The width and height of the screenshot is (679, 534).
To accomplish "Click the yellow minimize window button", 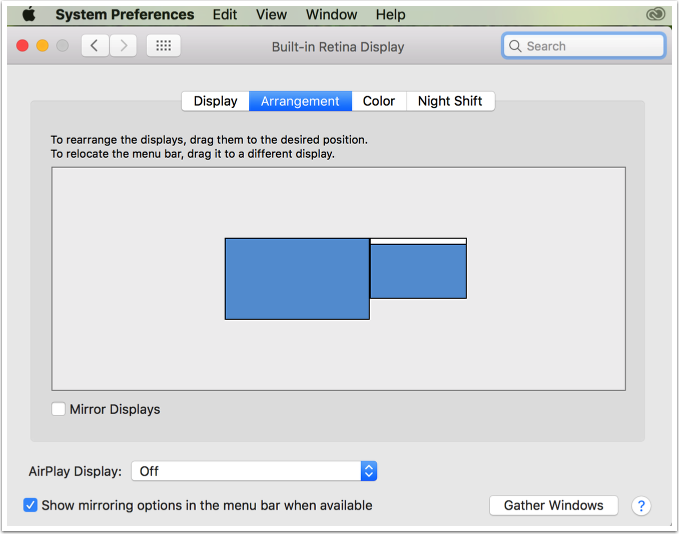I will [42, 45].
